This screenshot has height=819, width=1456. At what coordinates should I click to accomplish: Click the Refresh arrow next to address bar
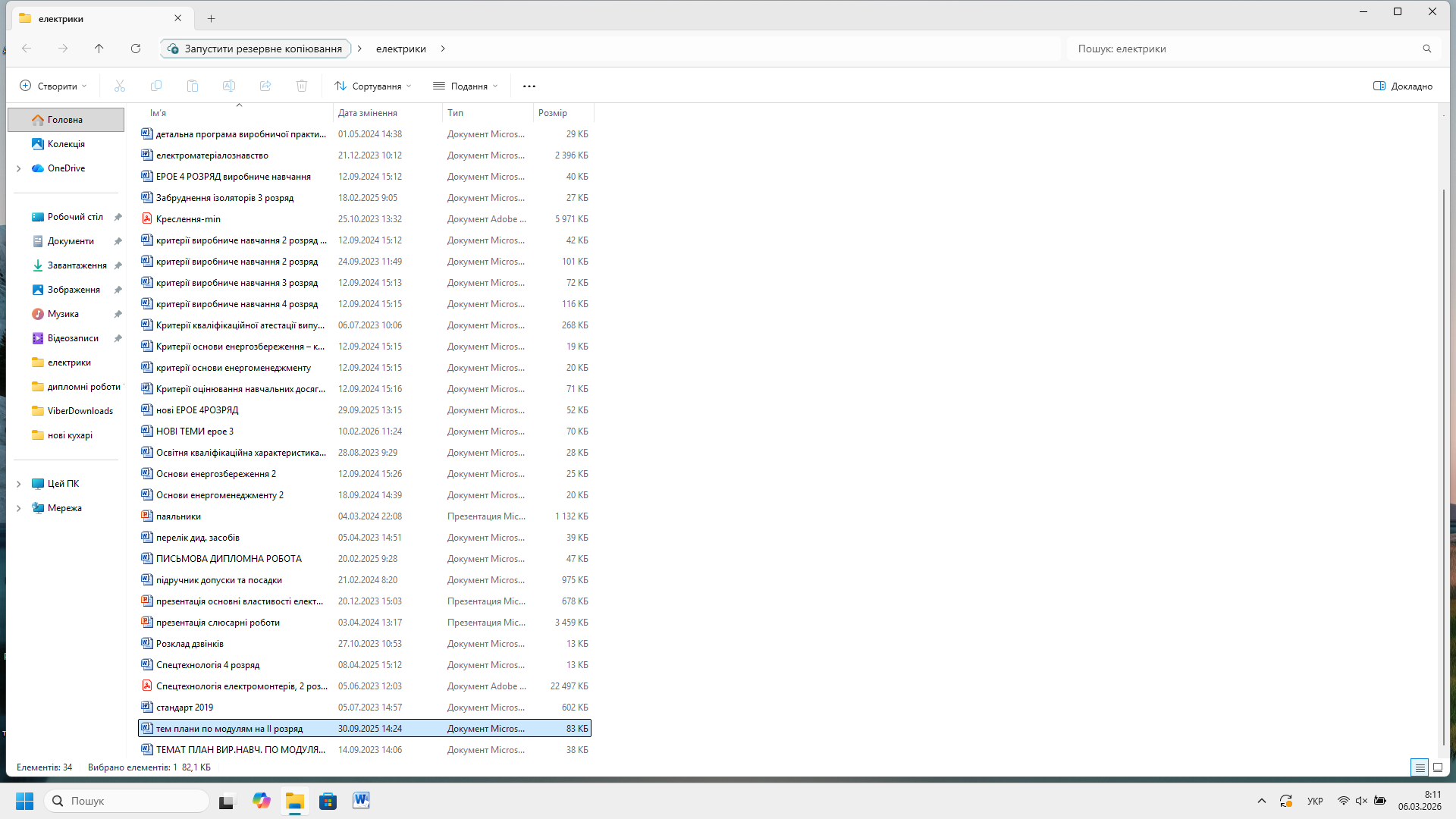136,49
